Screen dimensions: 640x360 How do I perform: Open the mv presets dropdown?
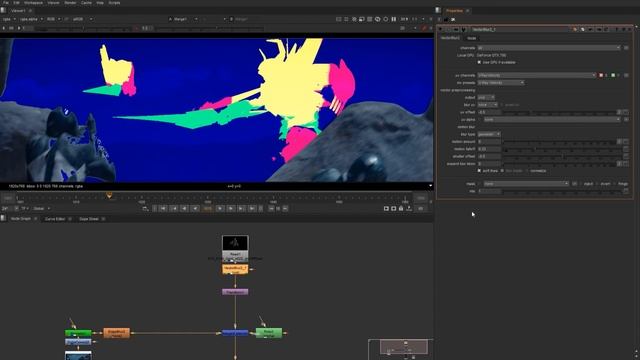click(x=501, y=82)
